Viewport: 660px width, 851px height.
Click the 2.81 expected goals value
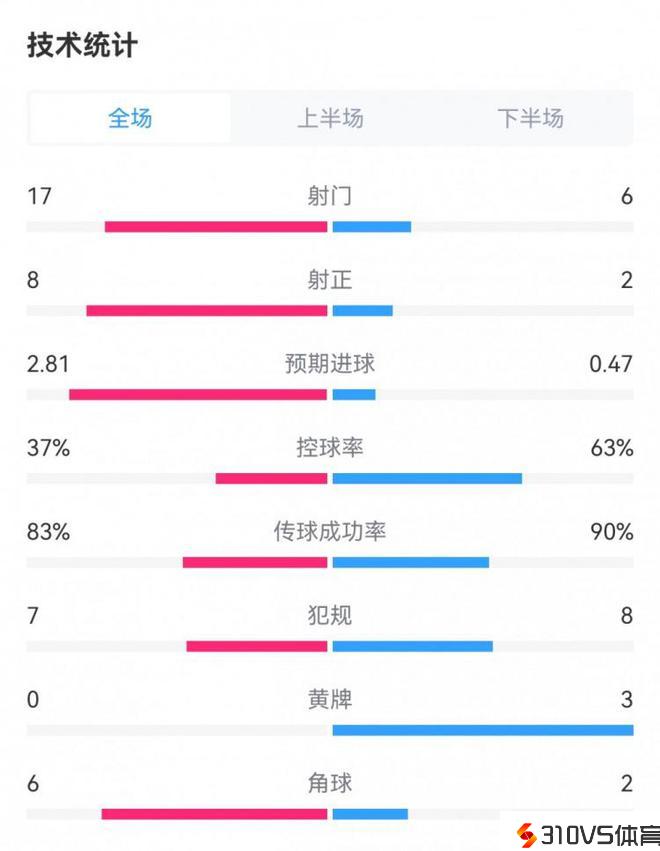[x=48, y=364]
